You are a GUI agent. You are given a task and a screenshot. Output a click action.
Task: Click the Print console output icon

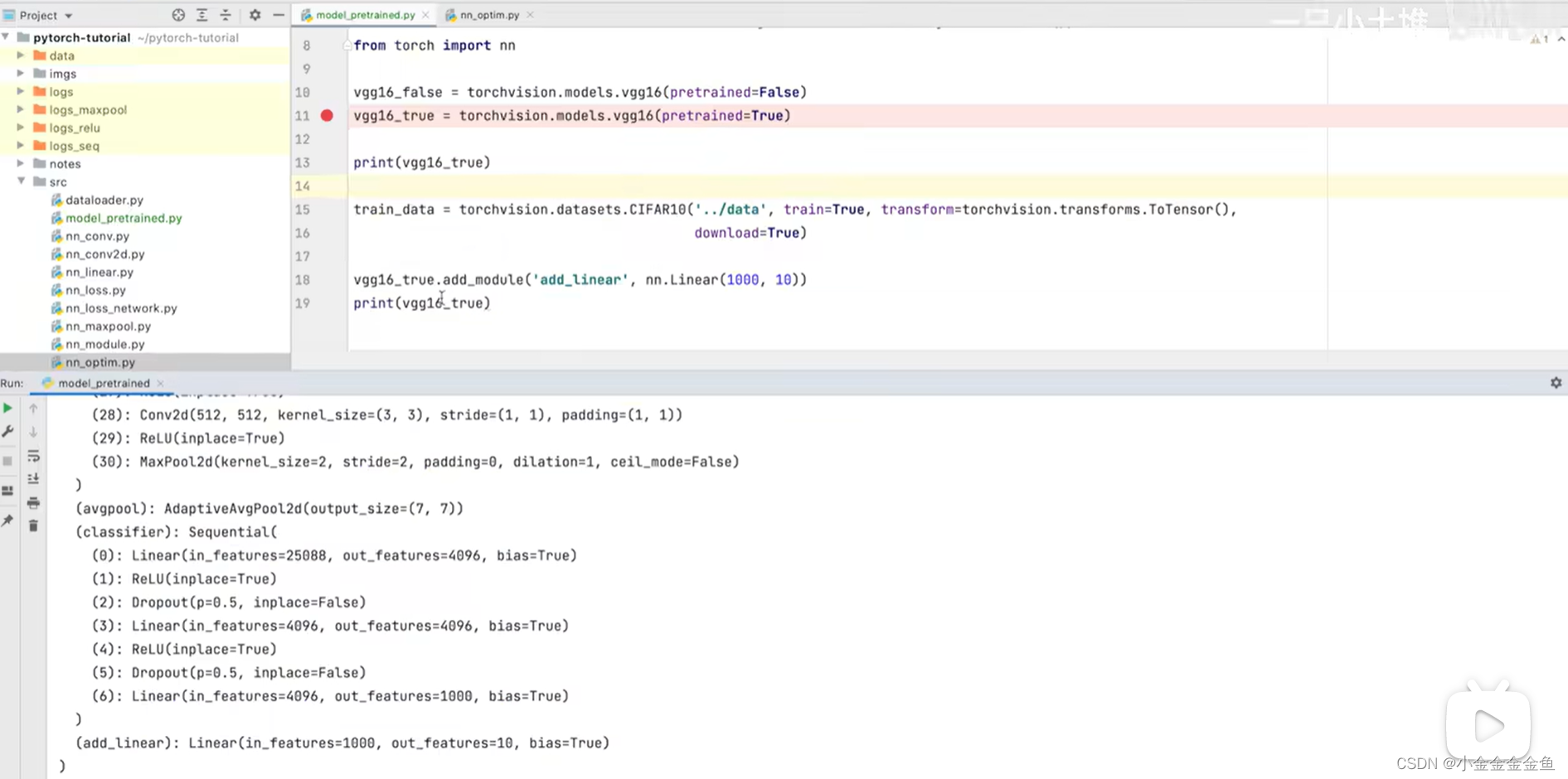33,503
